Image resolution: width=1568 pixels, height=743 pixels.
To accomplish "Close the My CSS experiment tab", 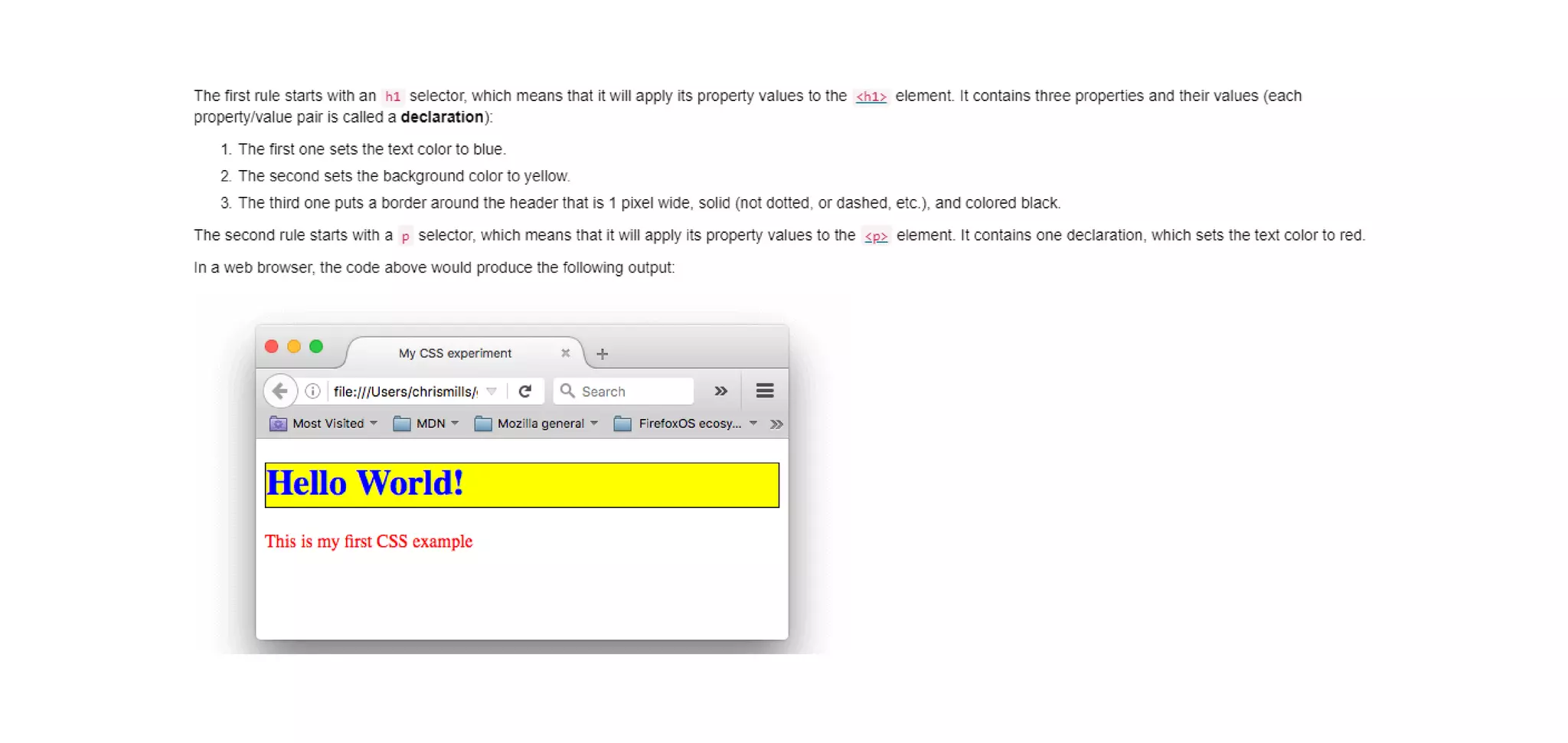I will coord(566,353).
